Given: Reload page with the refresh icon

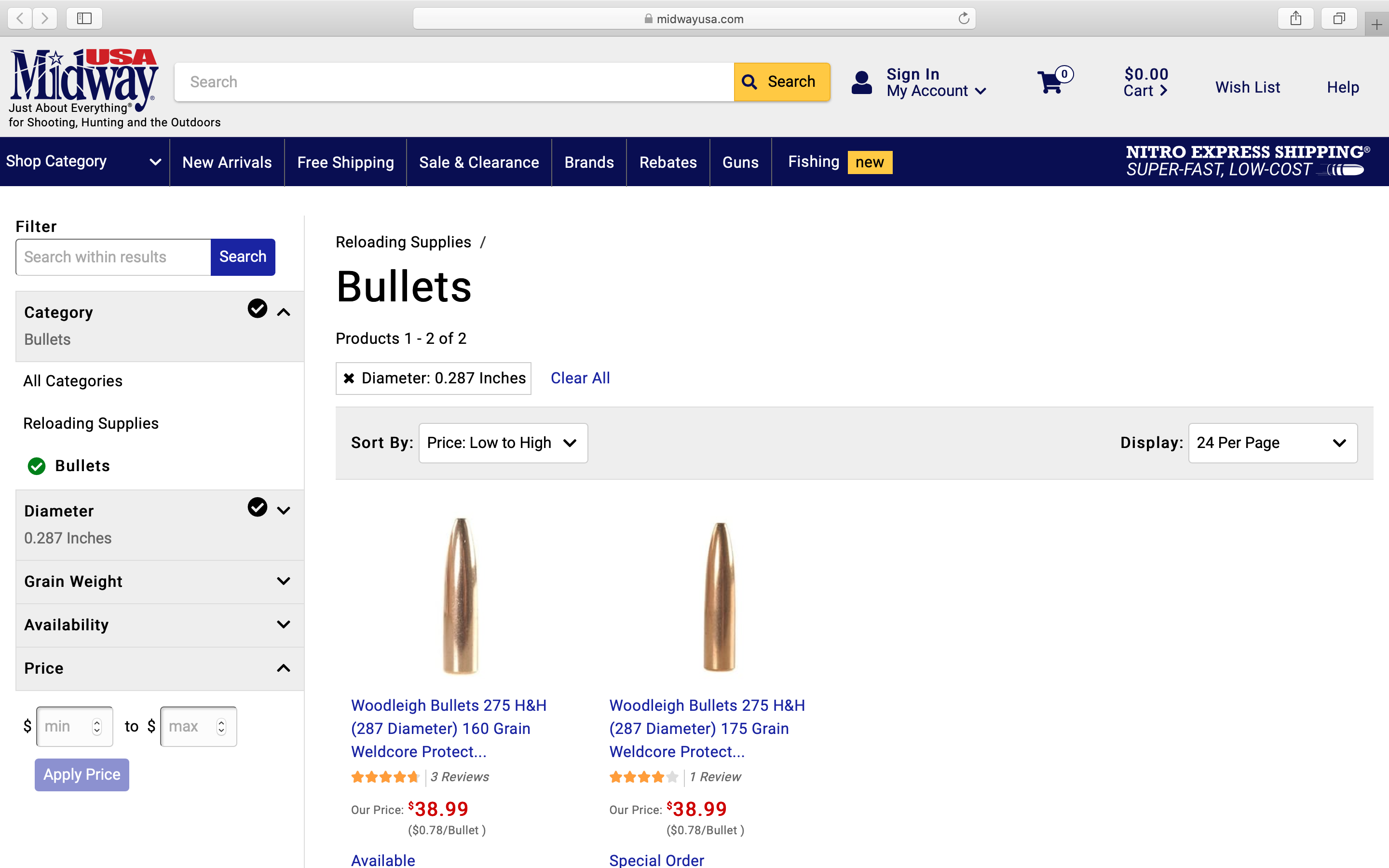Looking at the screenshot, I should [x=964, y=18].
